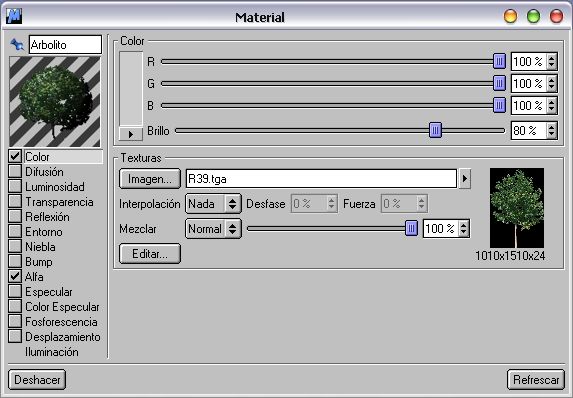Select the Color channel label
The image size is (573, 398).
pos(37,157)
